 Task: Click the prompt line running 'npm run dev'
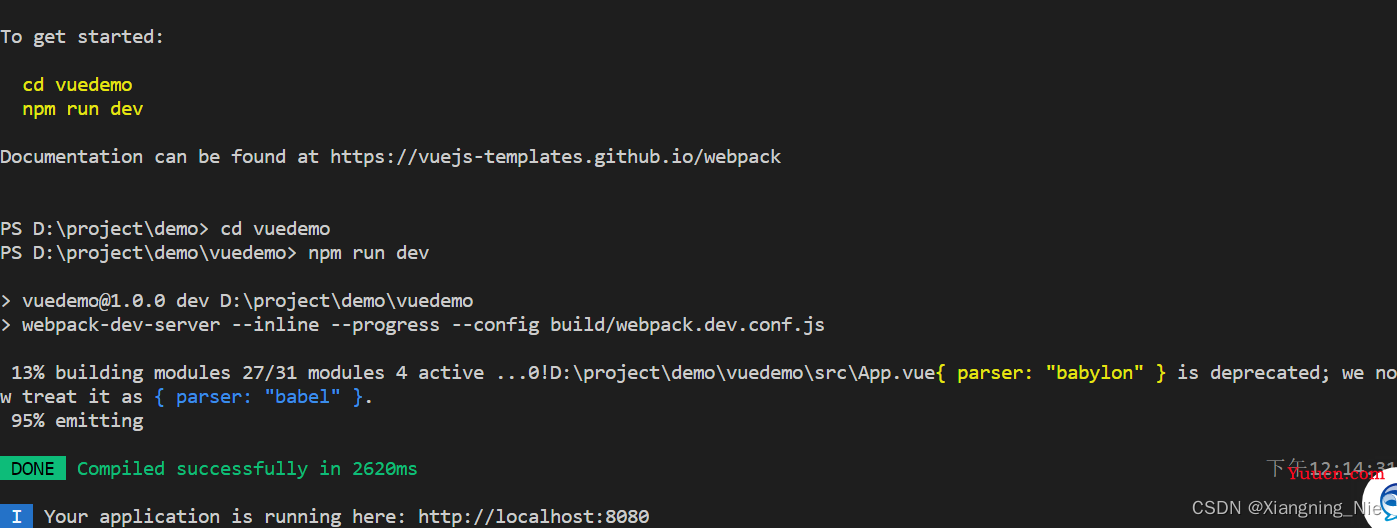[214, 252]
